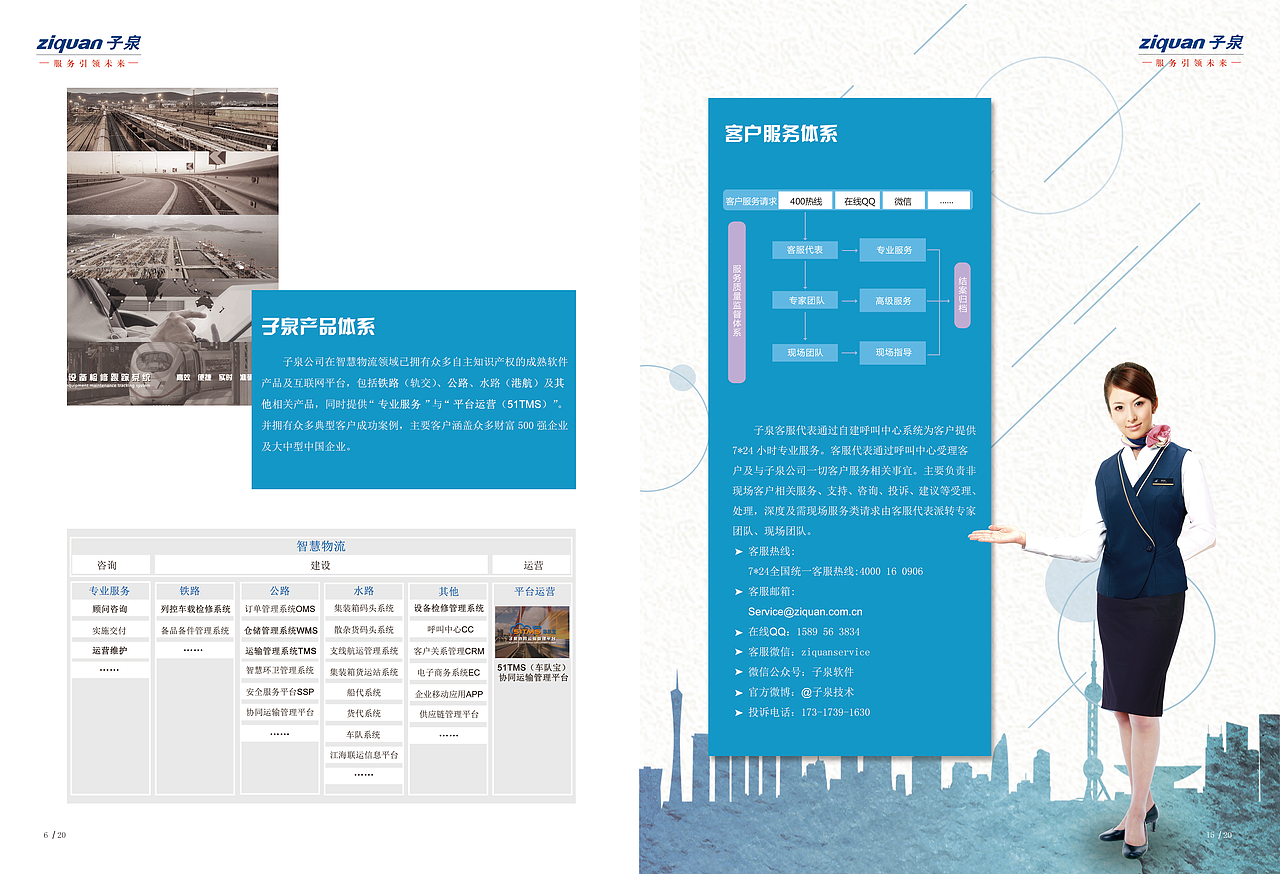Click the purple 服务质量监督体系 bar

[x=737, y=302]
